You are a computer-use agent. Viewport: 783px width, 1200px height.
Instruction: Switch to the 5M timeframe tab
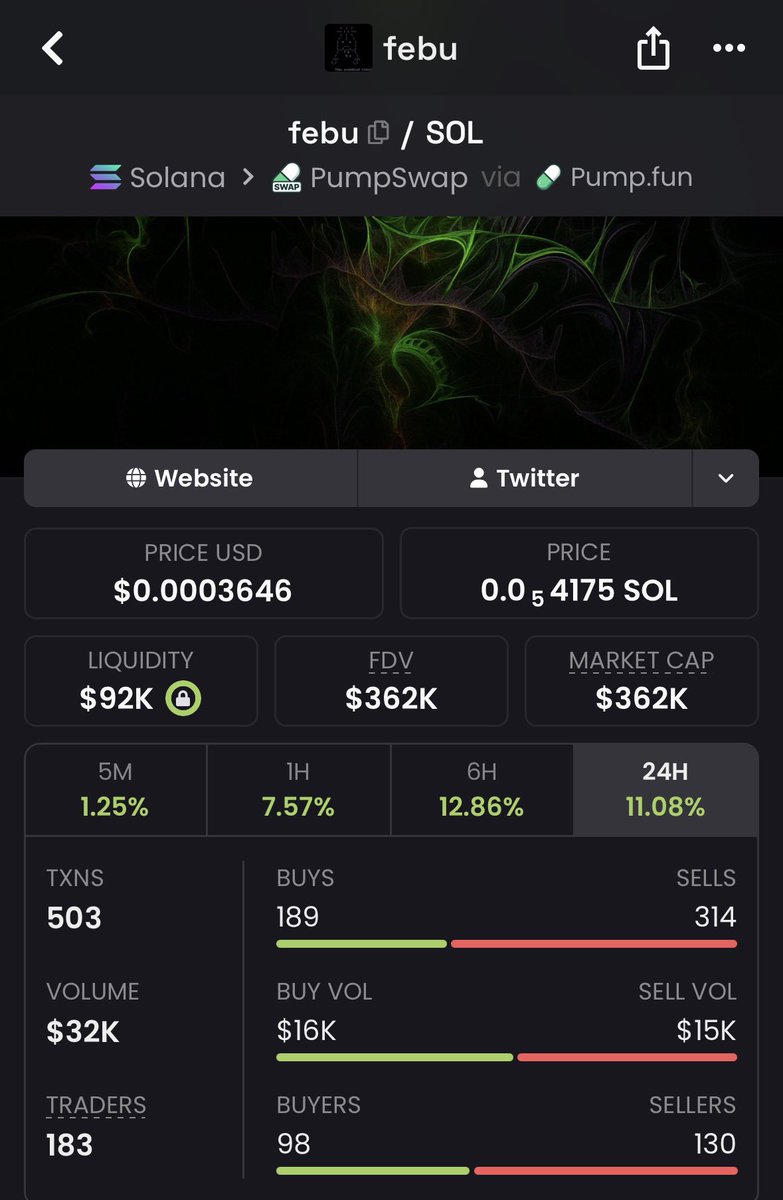point(116,789)
